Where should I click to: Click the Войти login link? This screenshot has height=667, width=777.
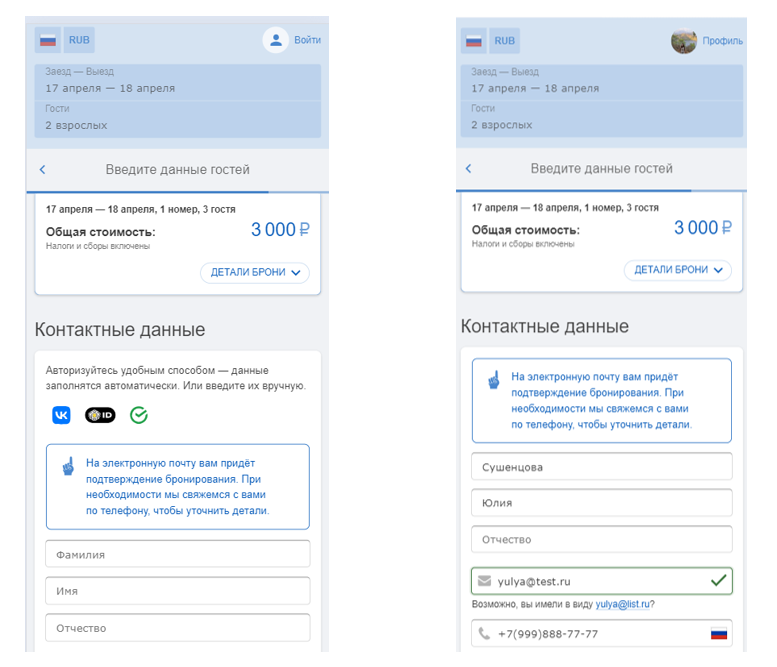(307, 40)
